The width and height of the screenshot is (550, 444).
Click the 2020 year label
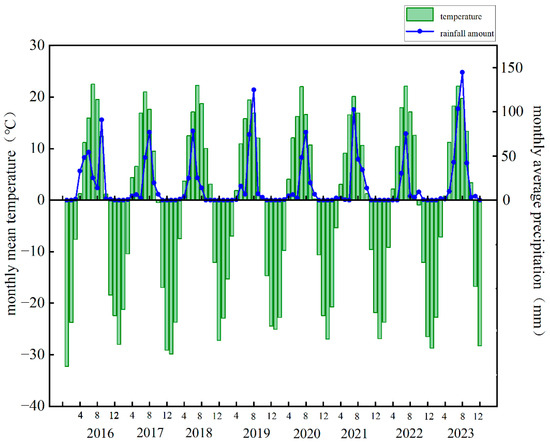(x=307, y=433)
